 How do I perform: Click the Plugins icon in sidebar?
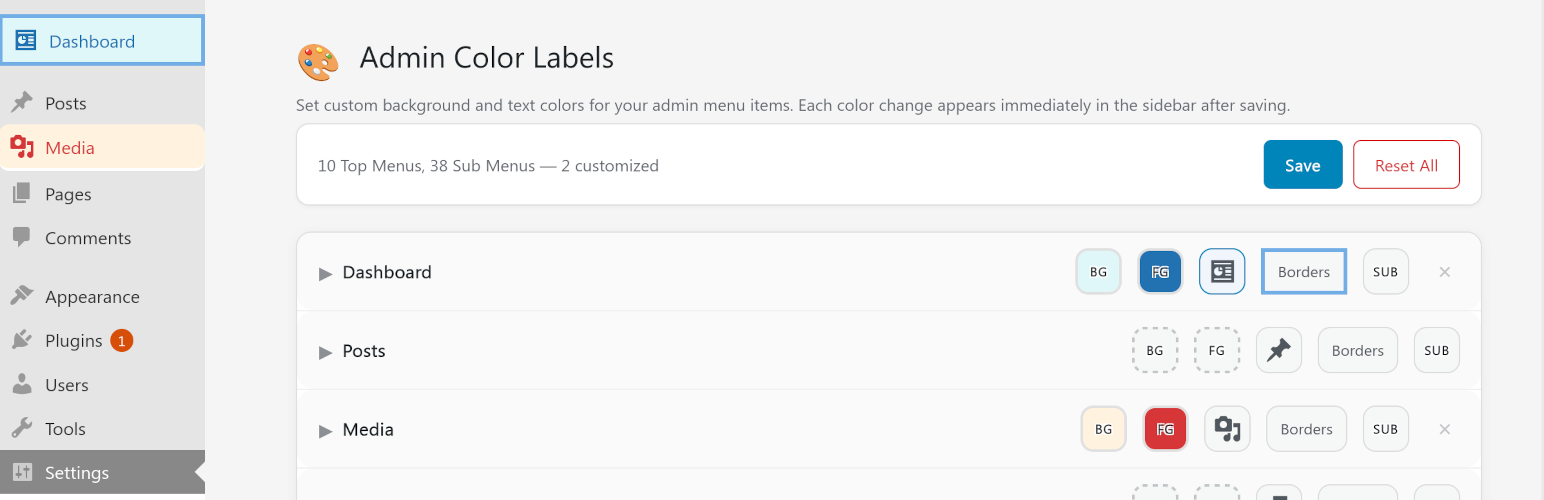22,341
